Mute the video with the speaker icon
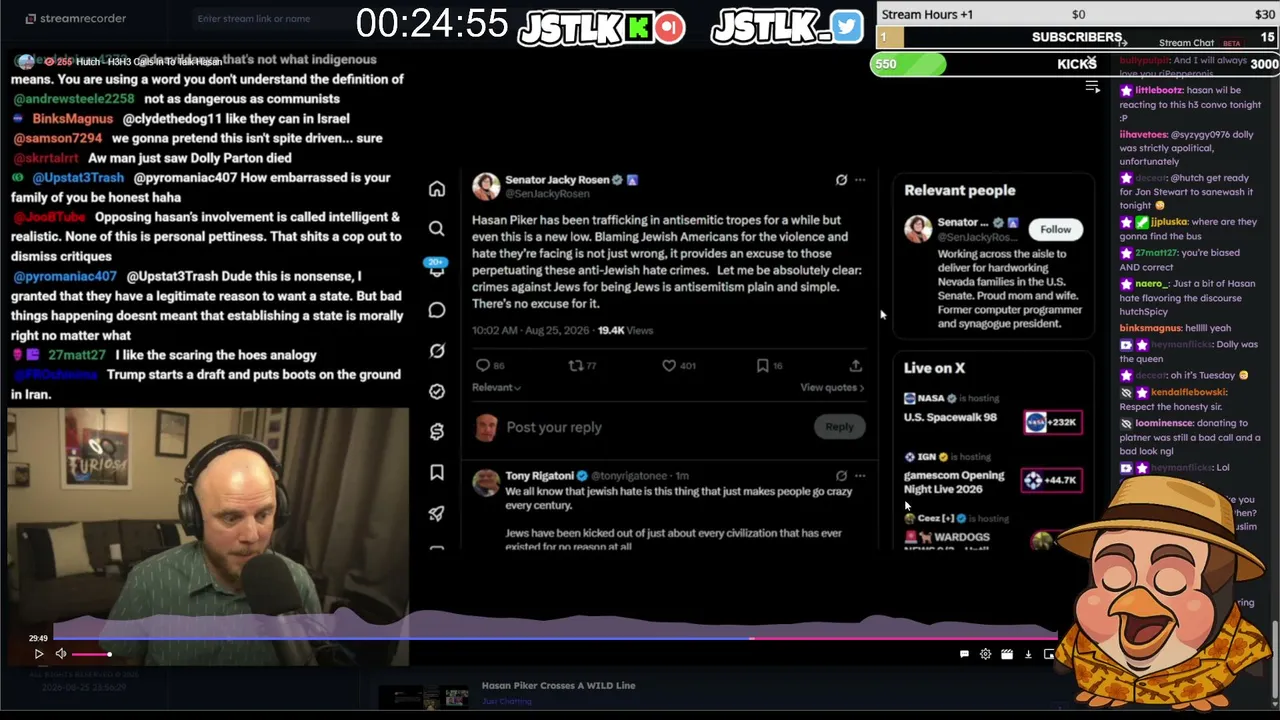This screenshot has width=1280, height=720. pyautogui.click(x=61, y=654)
